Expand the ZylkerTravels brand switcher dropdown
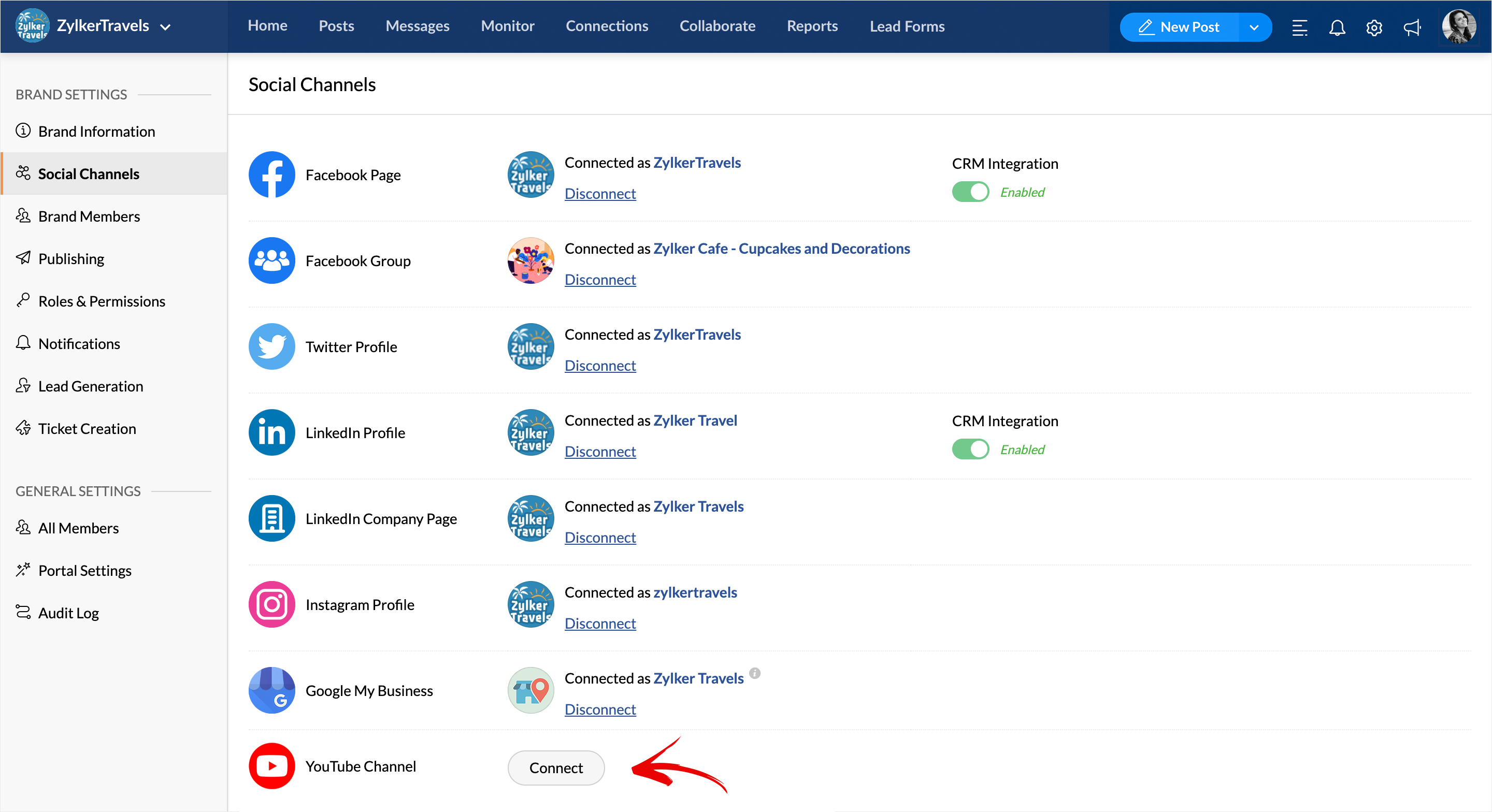Screen dimensions: 1492x812 point(165,27)
